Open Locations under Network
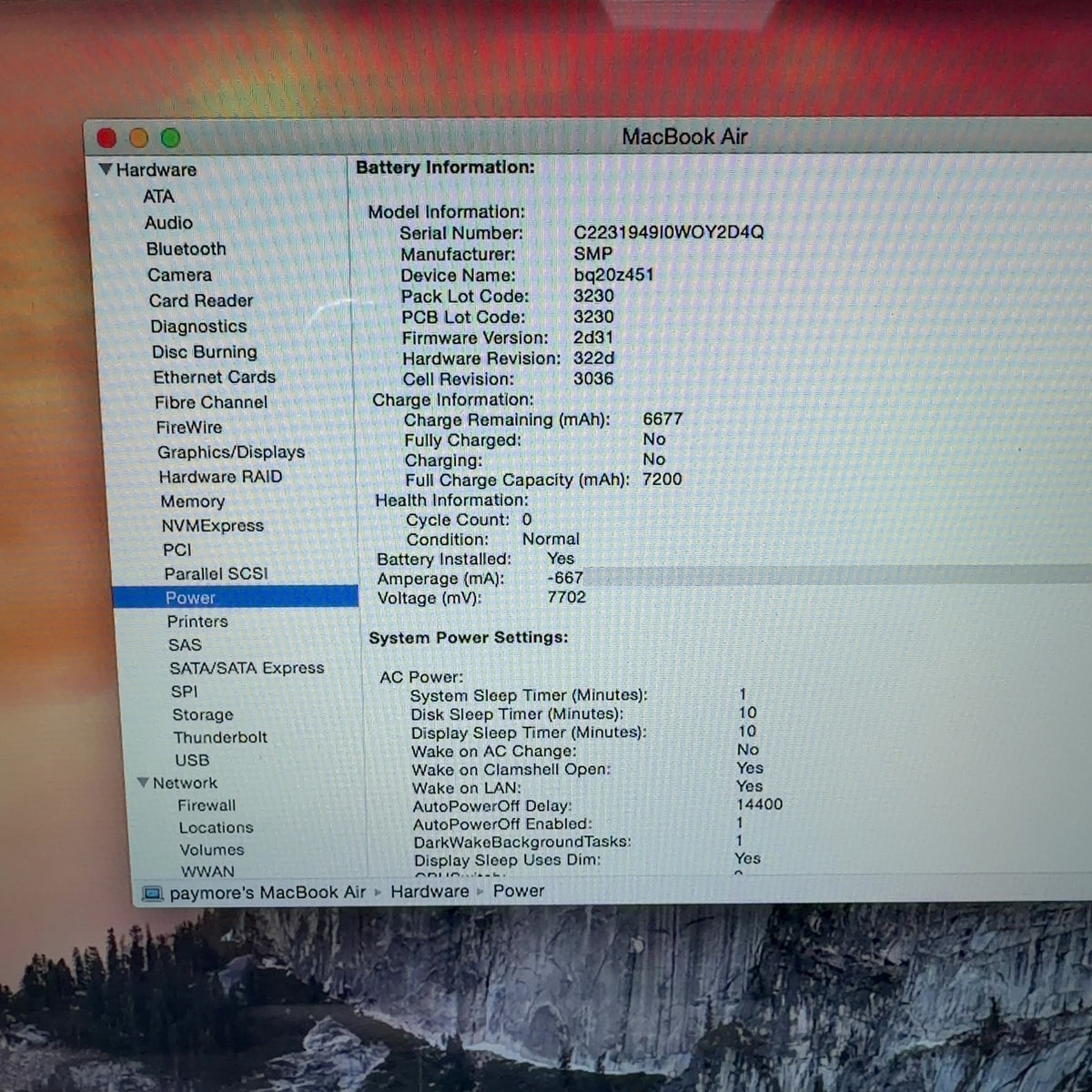Image resolution: width=1092 pixels, height=1092 pixels. tap(216, 828)
